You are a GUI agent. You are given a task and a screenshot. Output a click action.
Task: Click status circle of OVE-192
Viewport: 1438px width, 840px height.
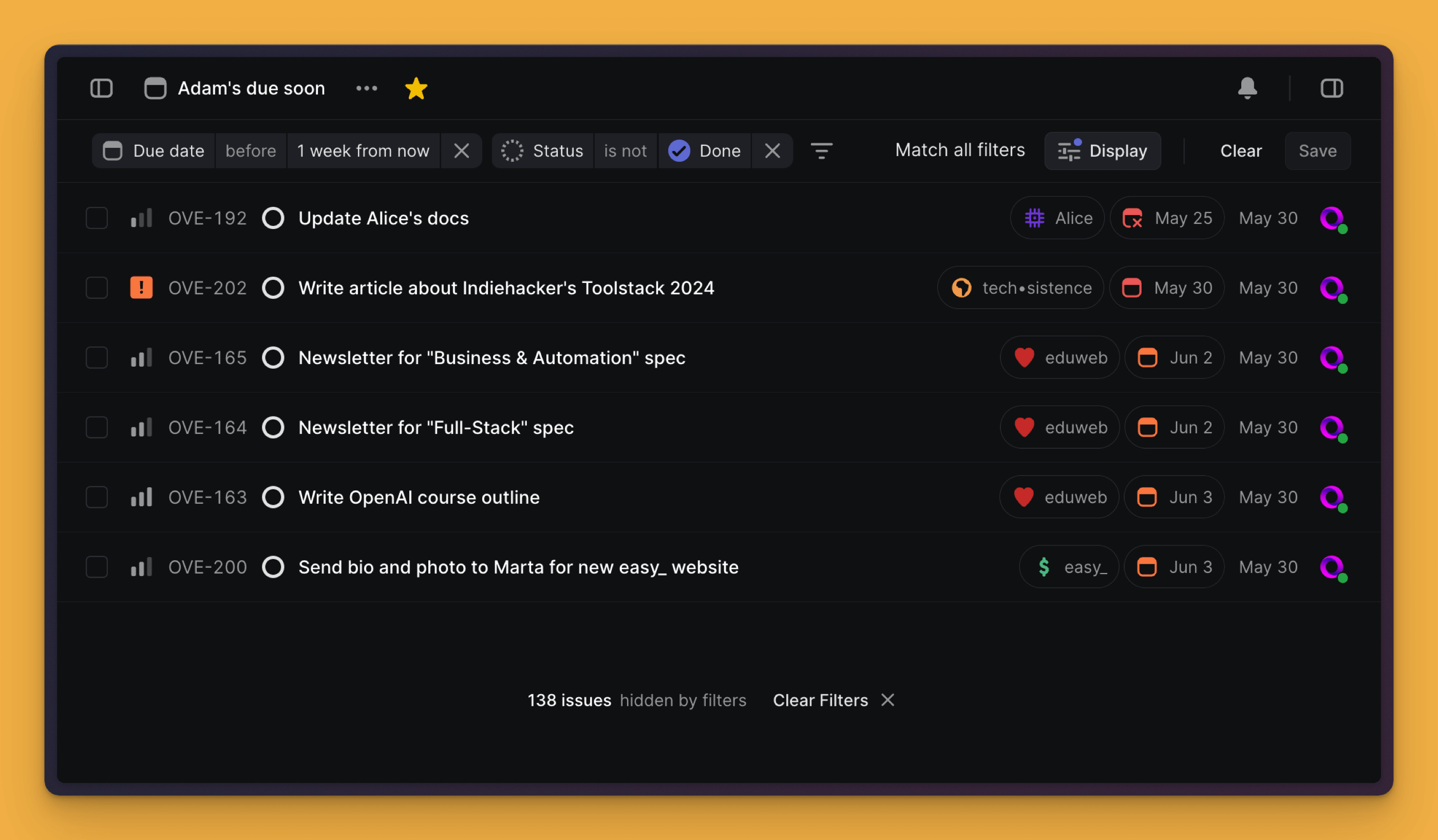[273, 218]
